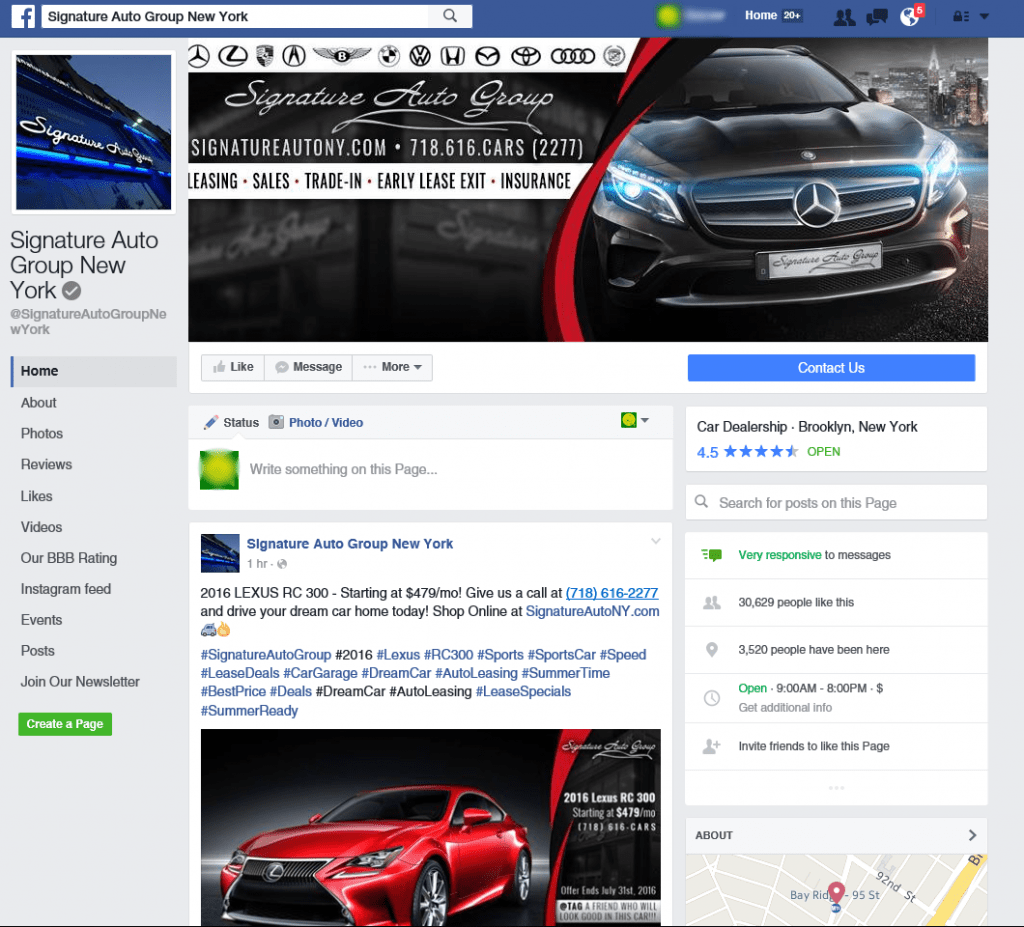Open the red Lexus RC 300 post image
The width and height of the screenshot is (1024, 927).
(430, 827)
